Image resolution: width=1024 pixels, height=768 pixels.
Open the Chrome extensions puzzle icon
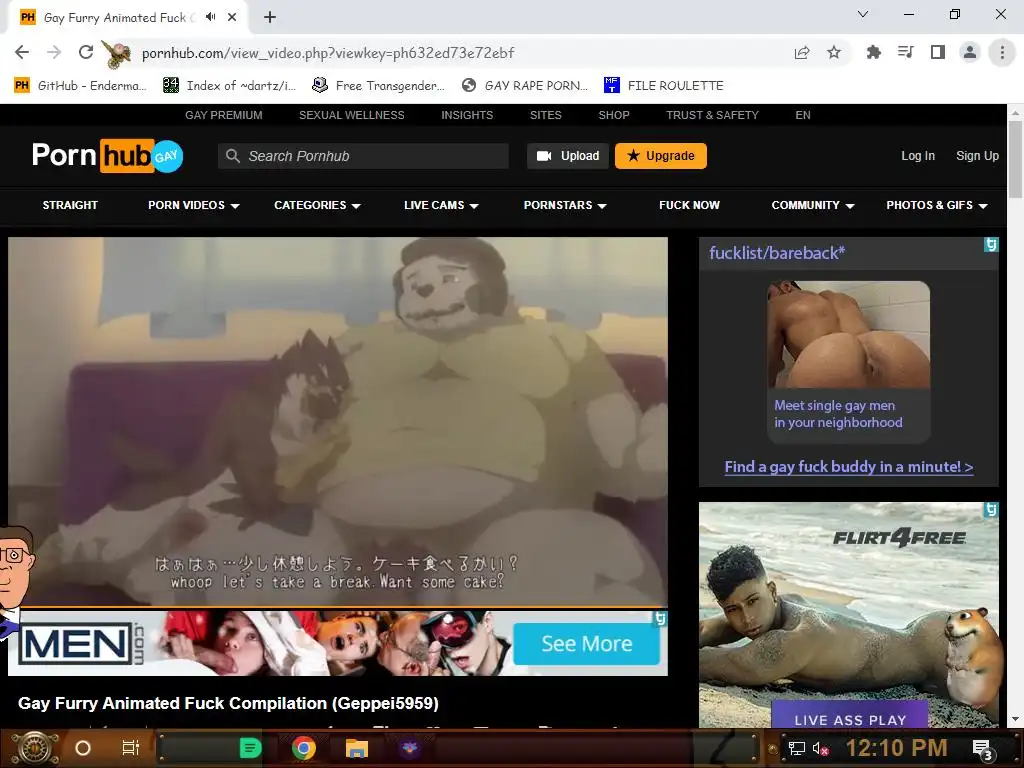pos(873,52)
